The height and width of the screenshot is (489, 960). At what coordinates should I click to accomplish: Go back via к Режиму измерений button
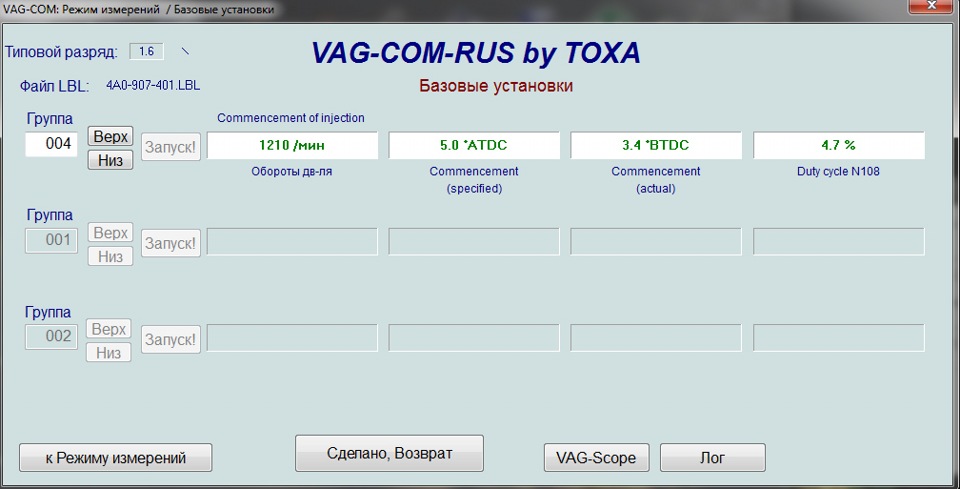click(x=116, y=458)
